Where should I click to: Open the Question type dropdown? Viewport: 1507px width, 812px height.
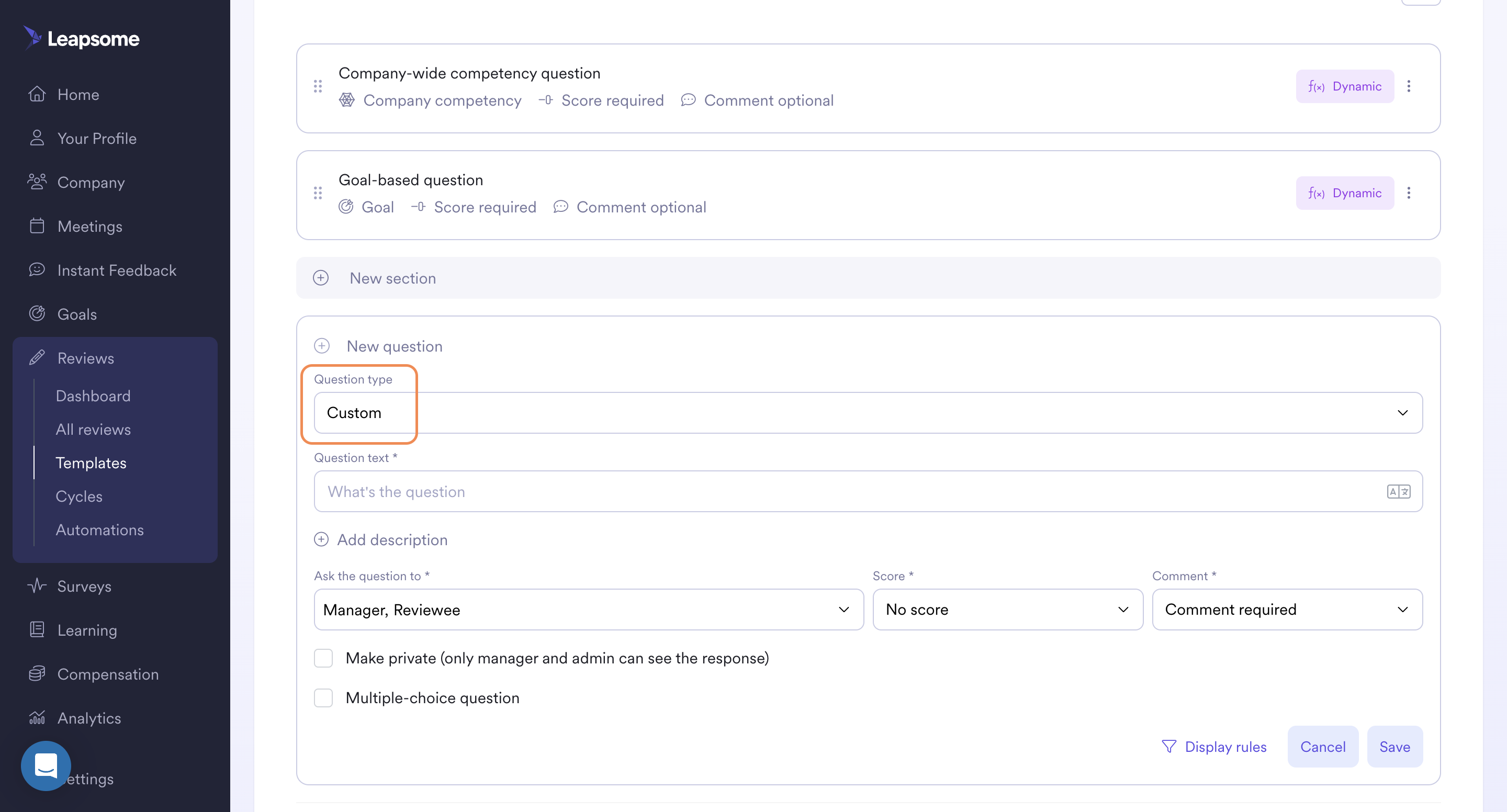point(868,413)
